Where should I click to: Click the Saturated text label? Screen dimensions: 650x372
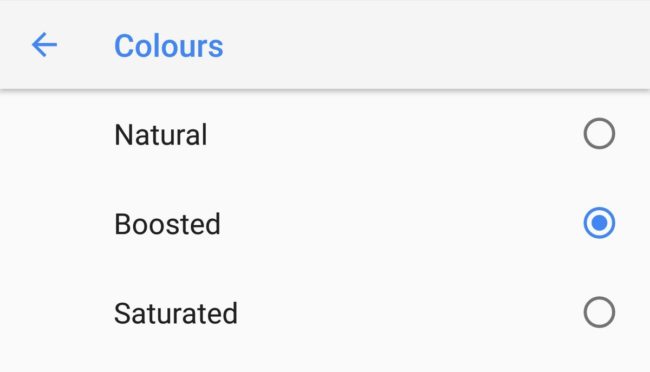point(176,313)
